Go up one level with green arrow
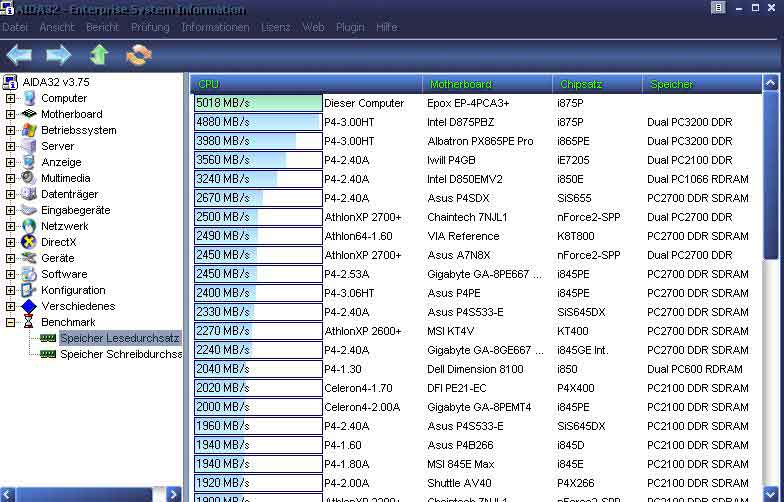 (x=98, y=54)
